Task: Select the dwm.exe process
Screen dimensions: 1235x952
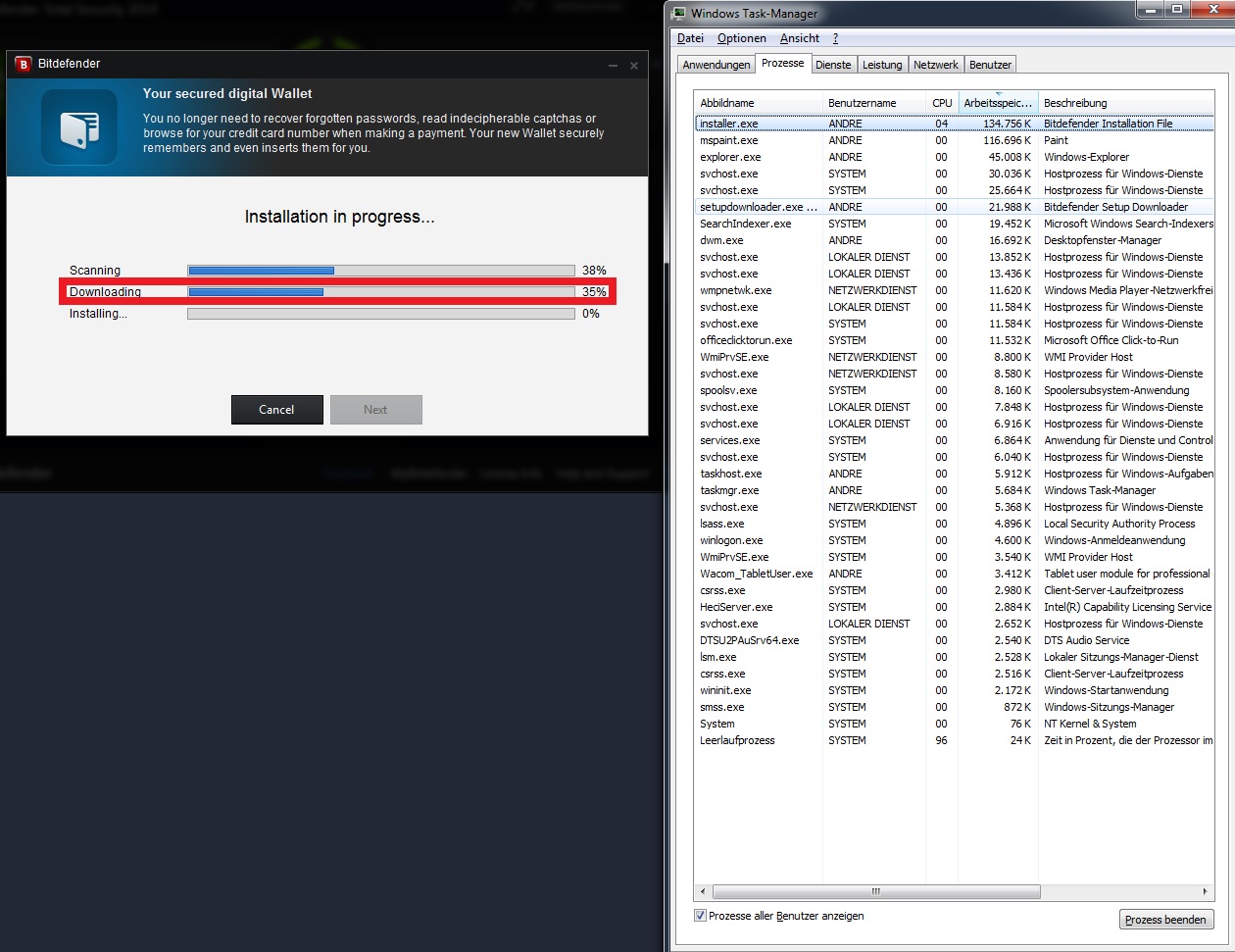Action: pos(955,240)
